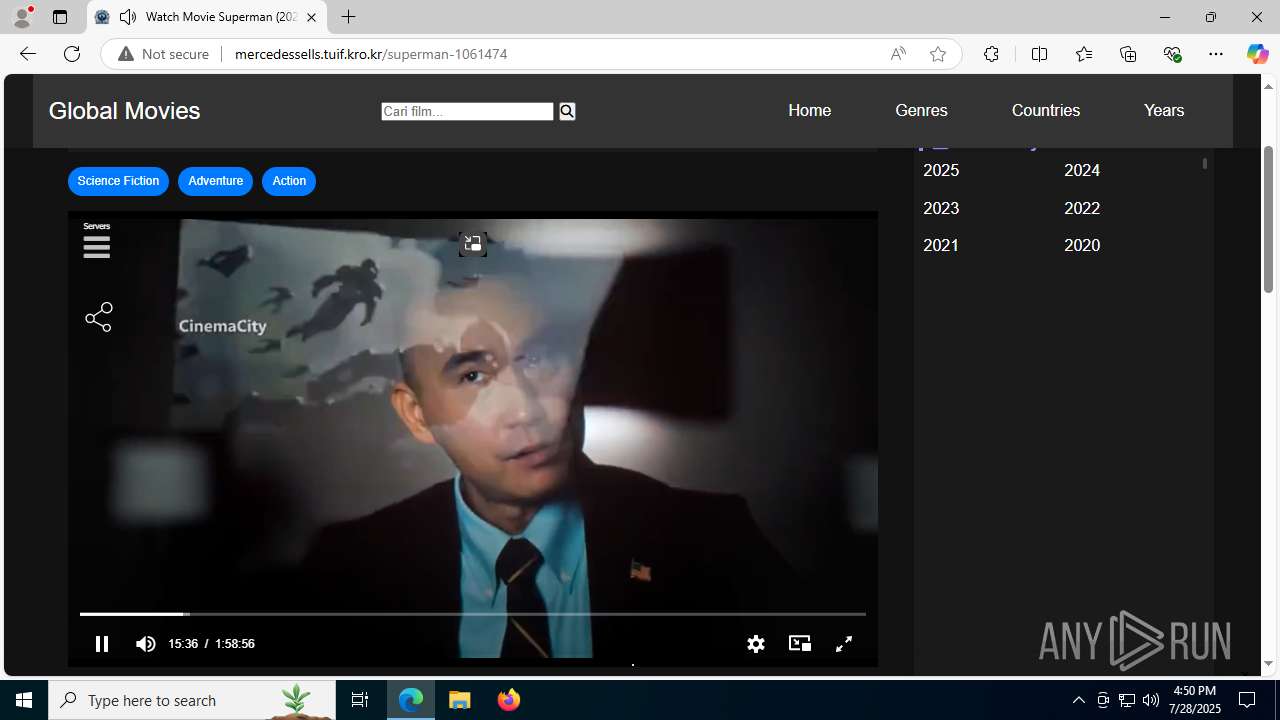Open year 2024 link
This screenshot has width=1280, height=720.
click(x=1082, y=170)
